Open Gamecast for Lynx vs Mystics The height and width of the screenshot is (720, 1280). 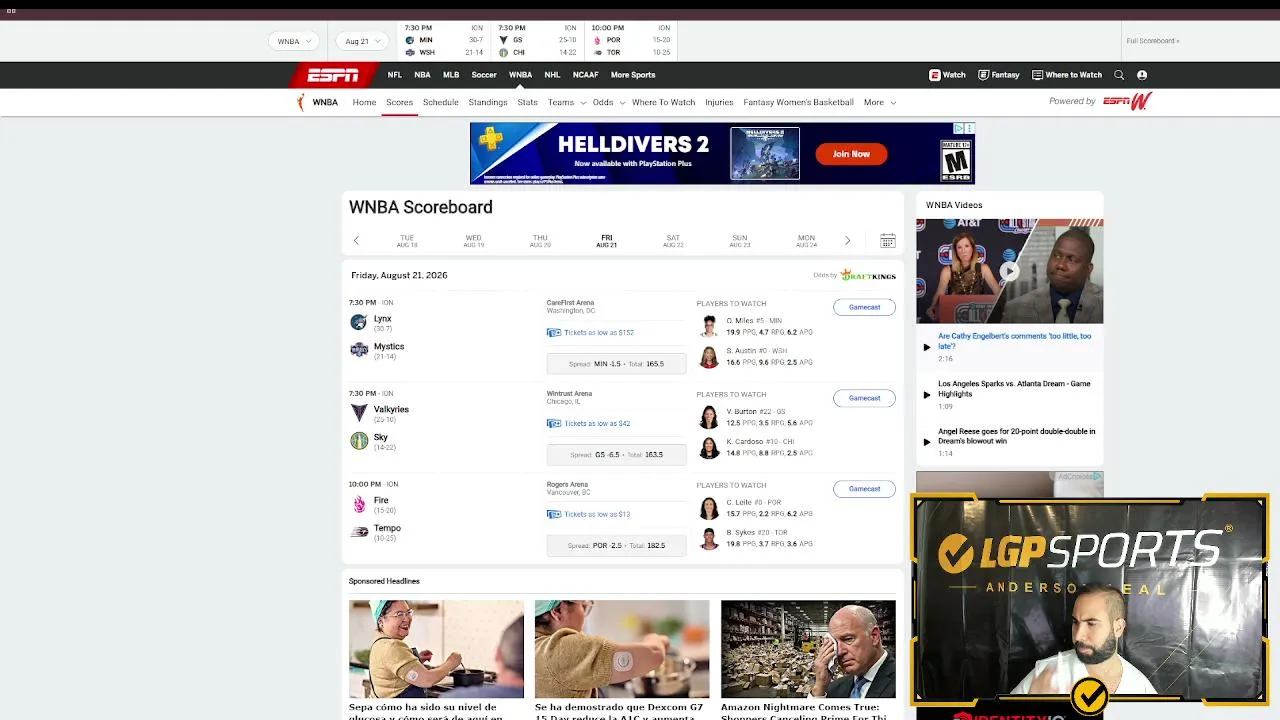pyautogui.click(x=864, y=307)
